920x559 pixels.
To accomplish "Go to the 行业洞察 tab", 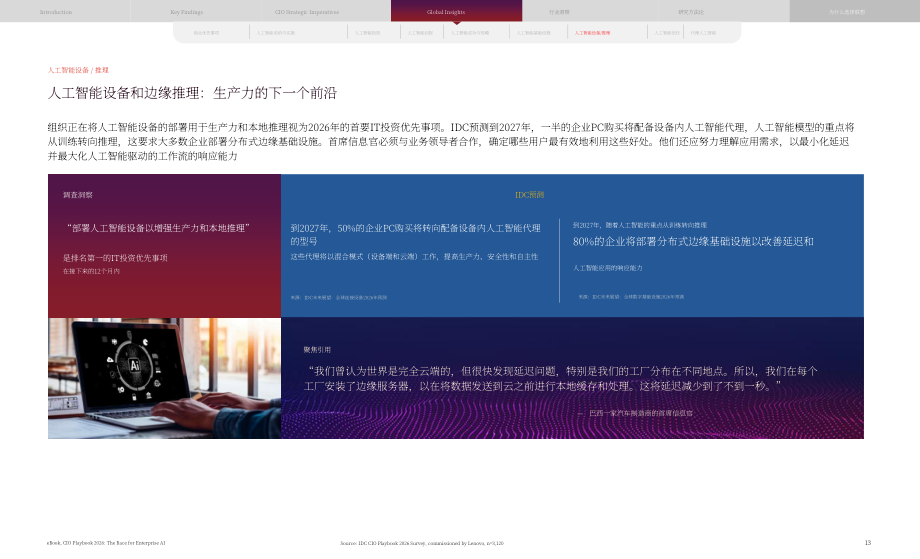I will (559, 12).
